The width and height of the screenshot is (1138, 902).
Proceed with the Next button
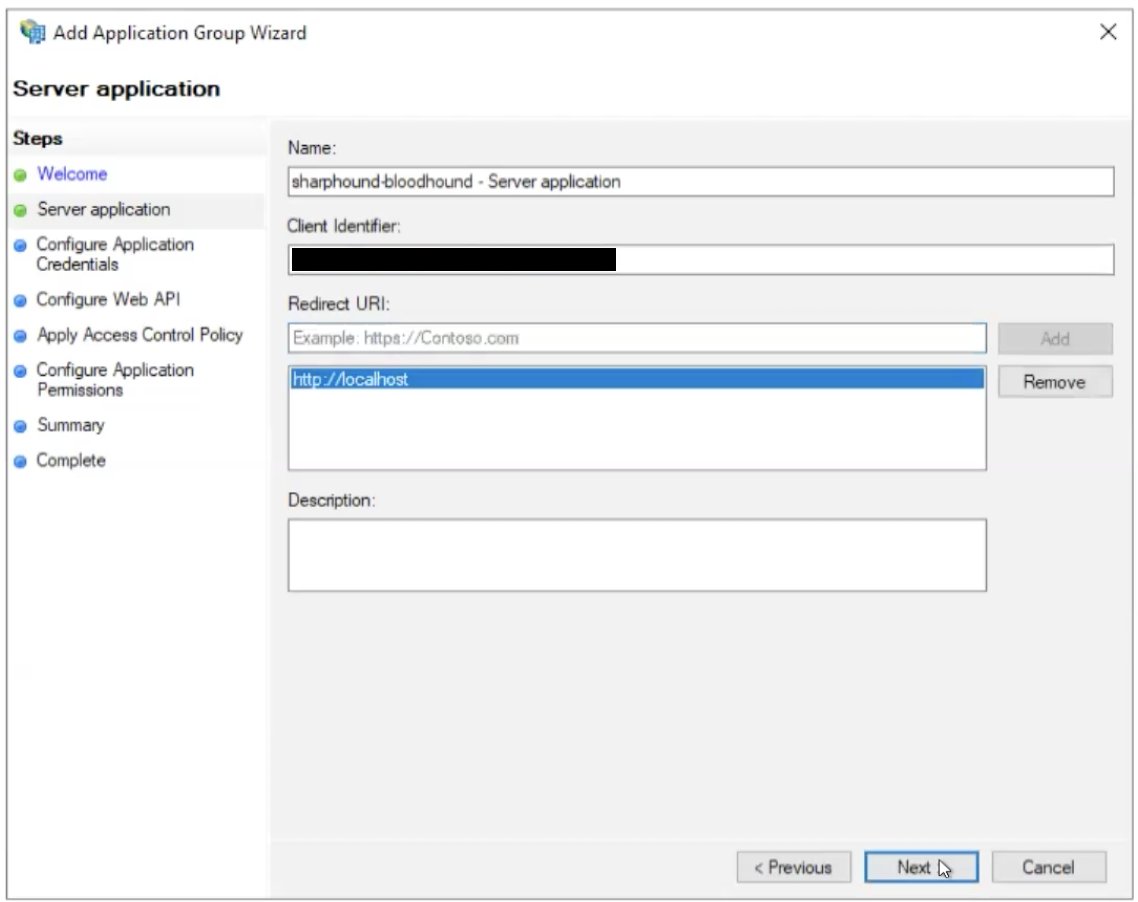coord(921,867)
